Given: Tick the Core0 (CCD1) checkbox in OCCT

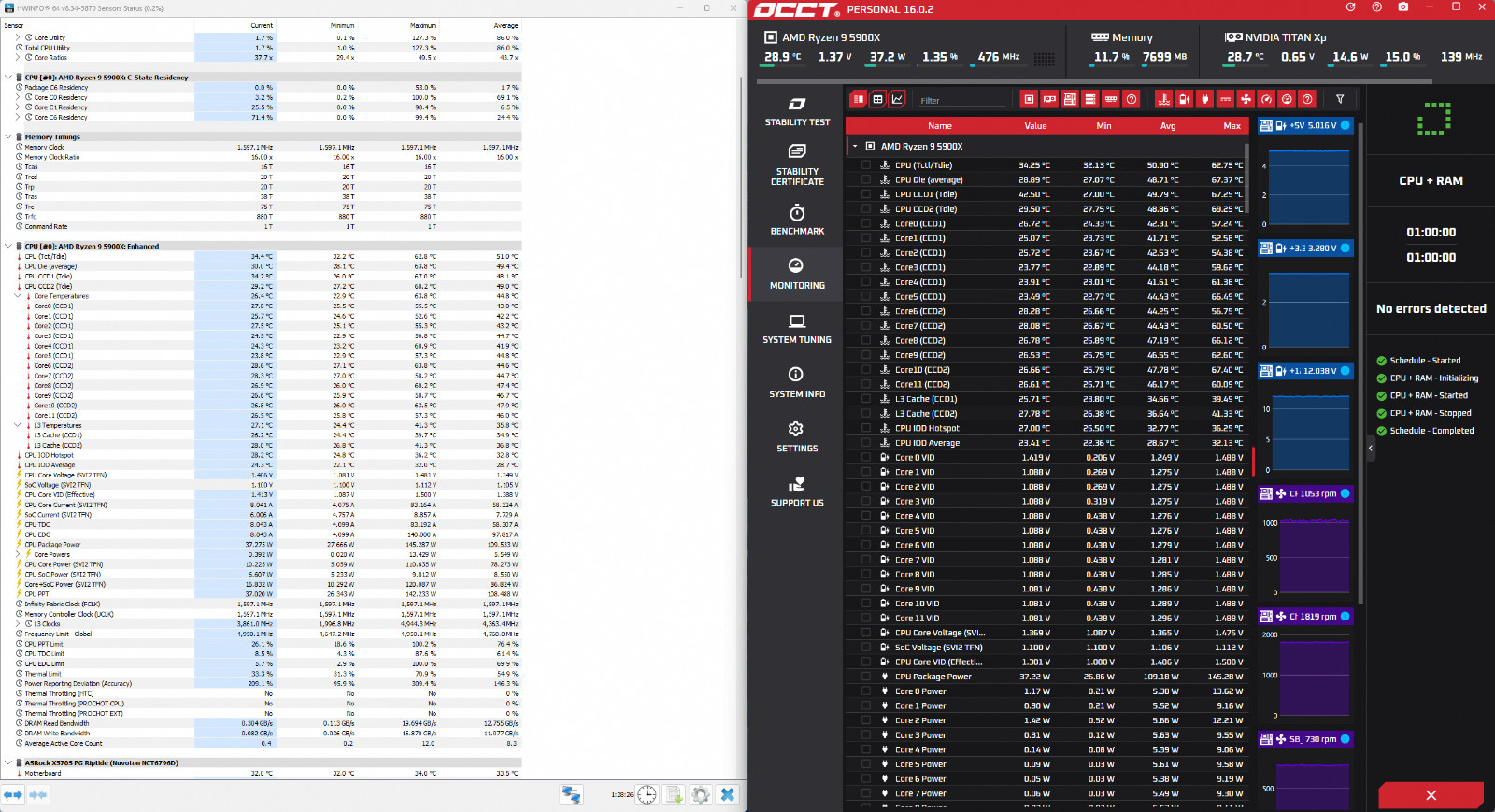Looking at the screenshot, I should [866, 224].
